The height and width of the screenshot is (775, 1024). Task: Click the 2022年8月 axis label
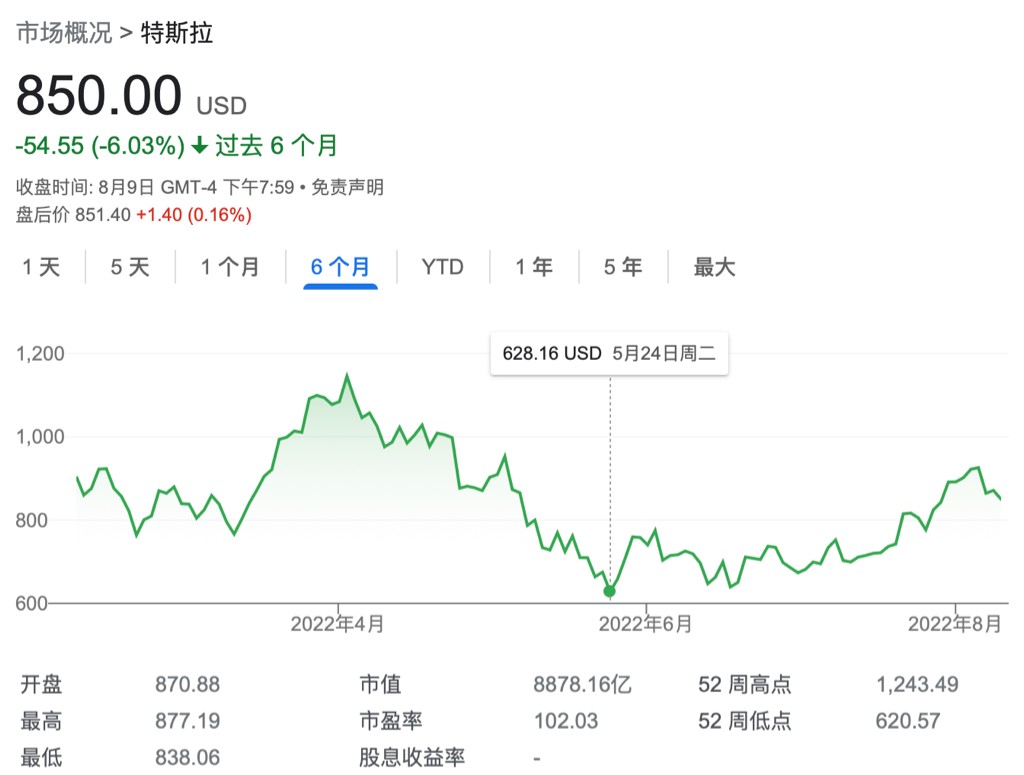click(x=954, y=624)
